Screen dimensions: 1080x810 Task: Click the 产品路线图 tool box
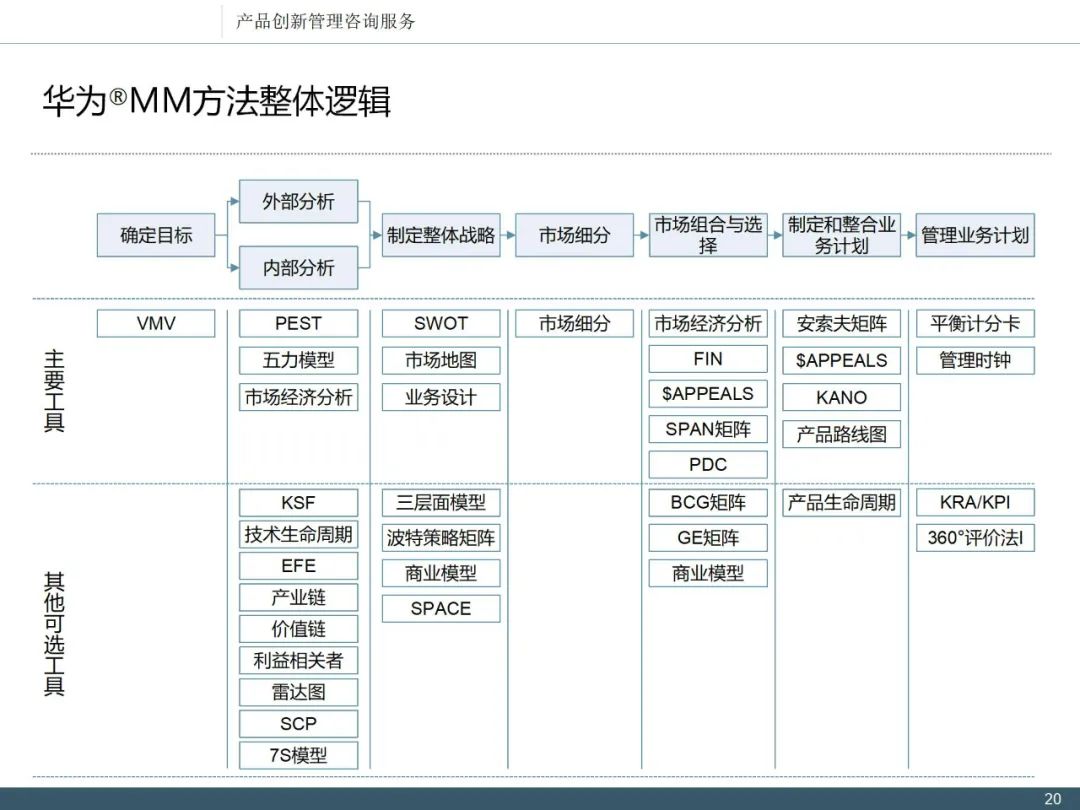841,434
